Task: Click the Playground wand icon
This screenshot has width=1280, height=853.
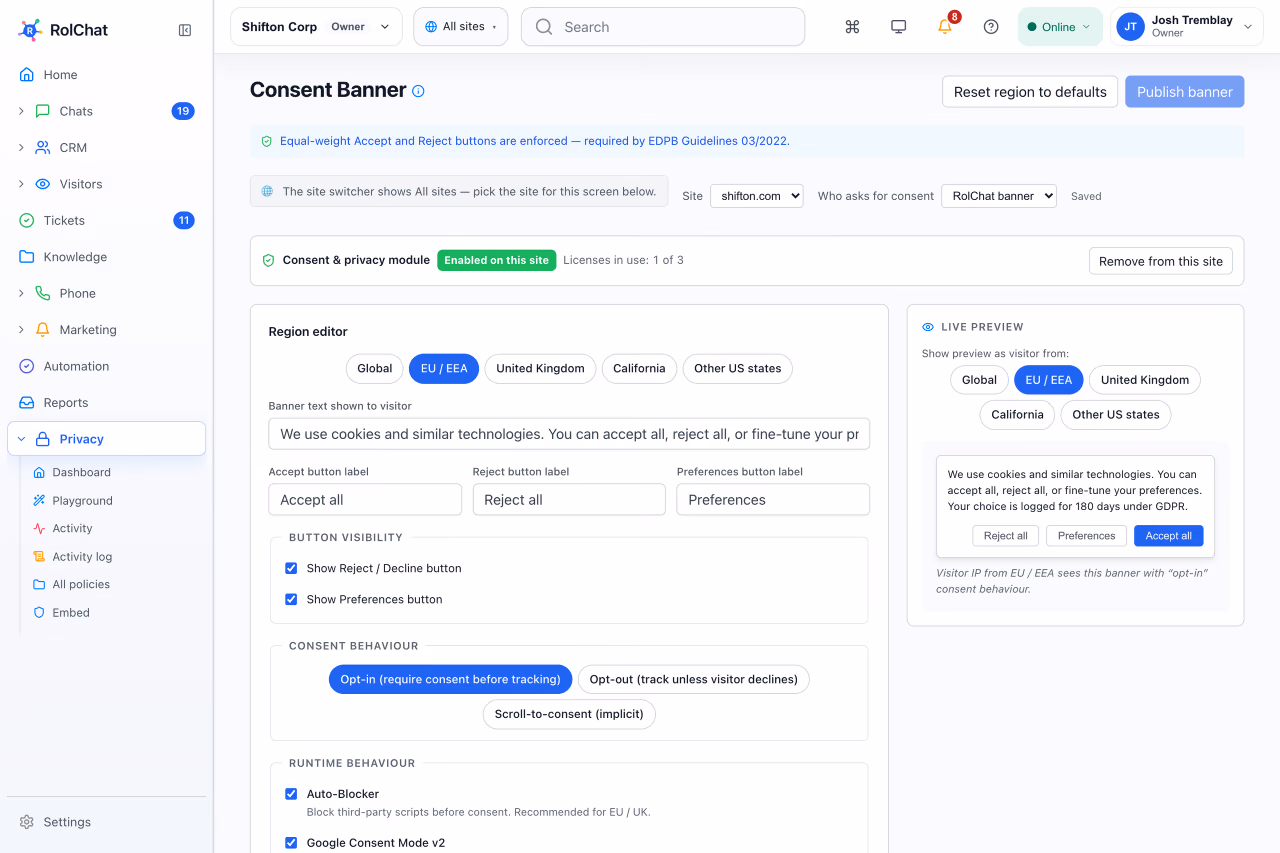Action: click(39, 500)
